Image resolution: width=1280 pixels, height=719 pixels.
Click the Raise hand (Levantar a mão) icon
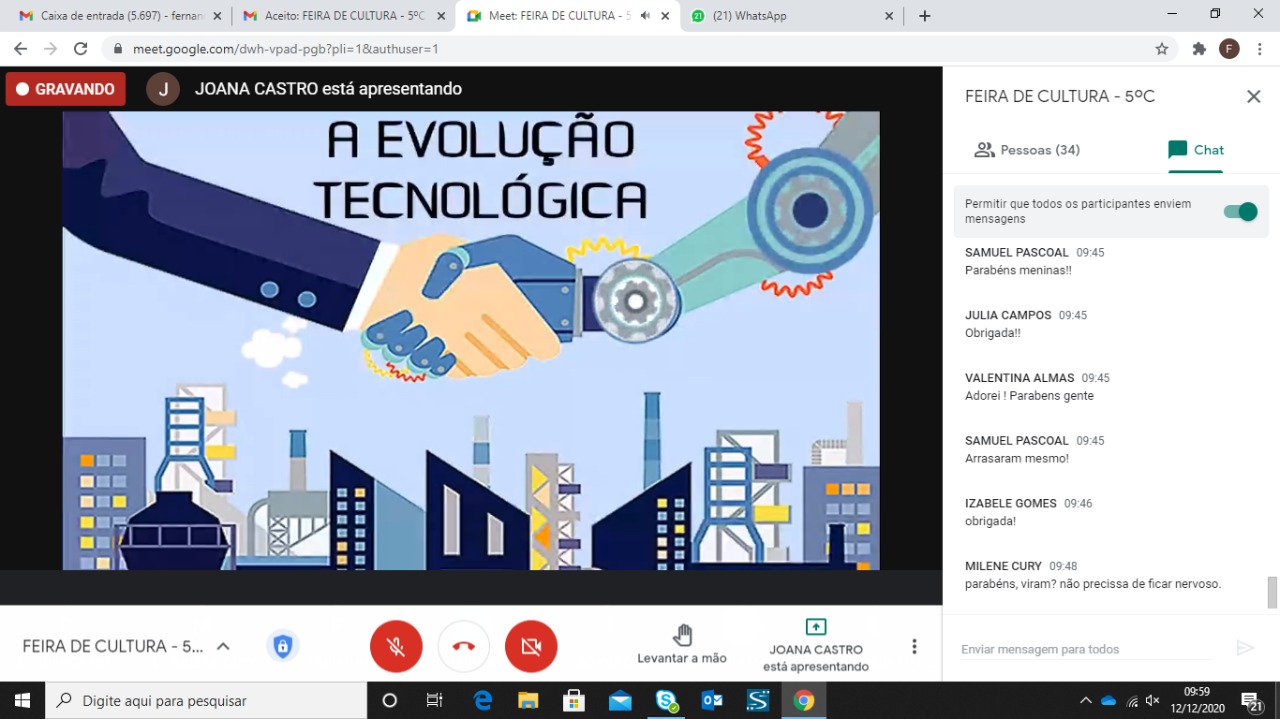coord(682,636)
